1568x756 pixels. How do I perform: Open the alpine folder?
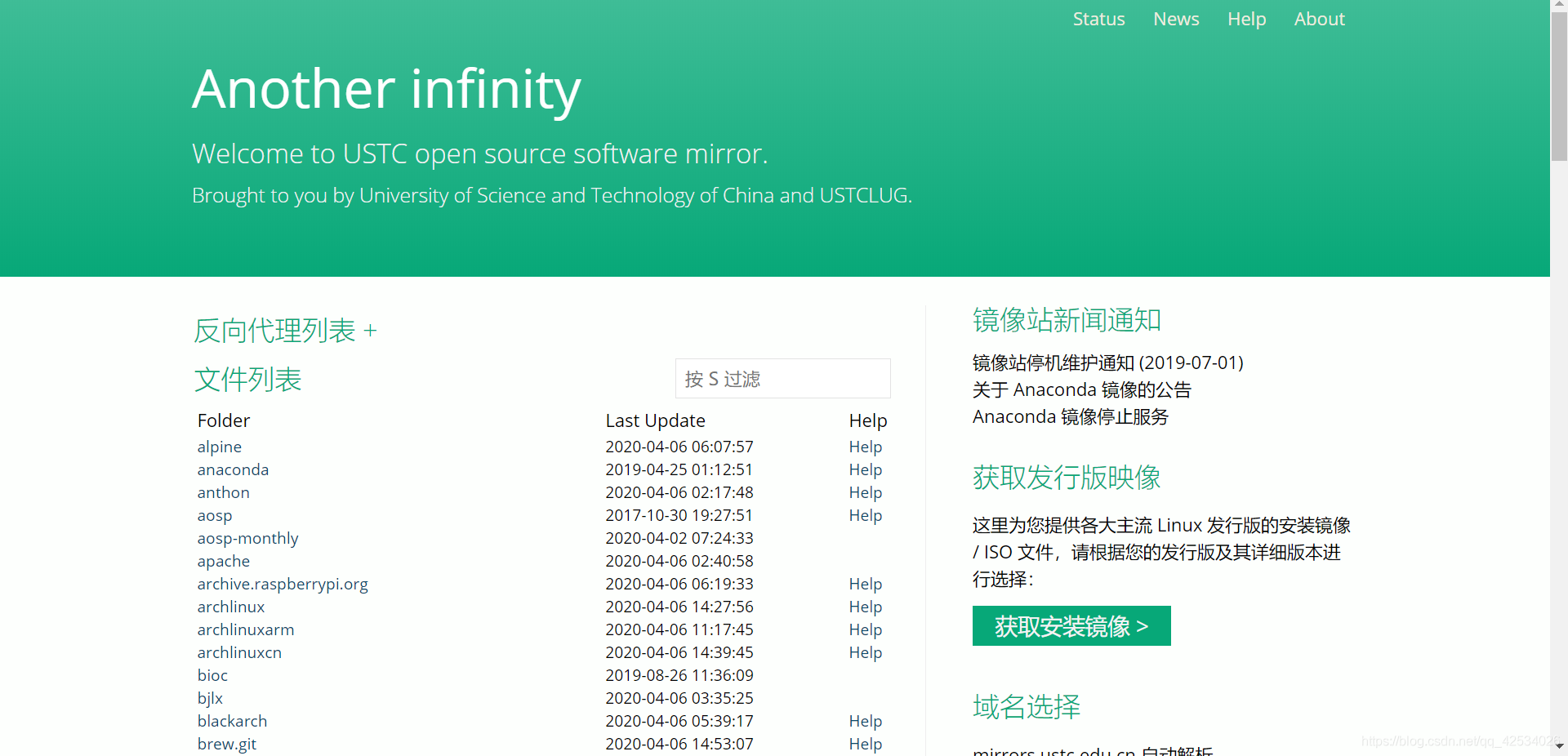click(219, 447)
